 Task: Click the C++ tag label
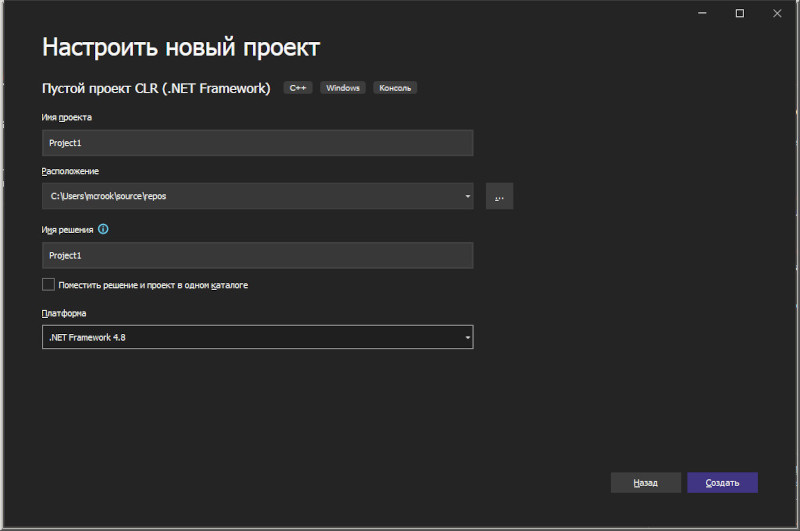pyautogui.click(x=298, y=88)
